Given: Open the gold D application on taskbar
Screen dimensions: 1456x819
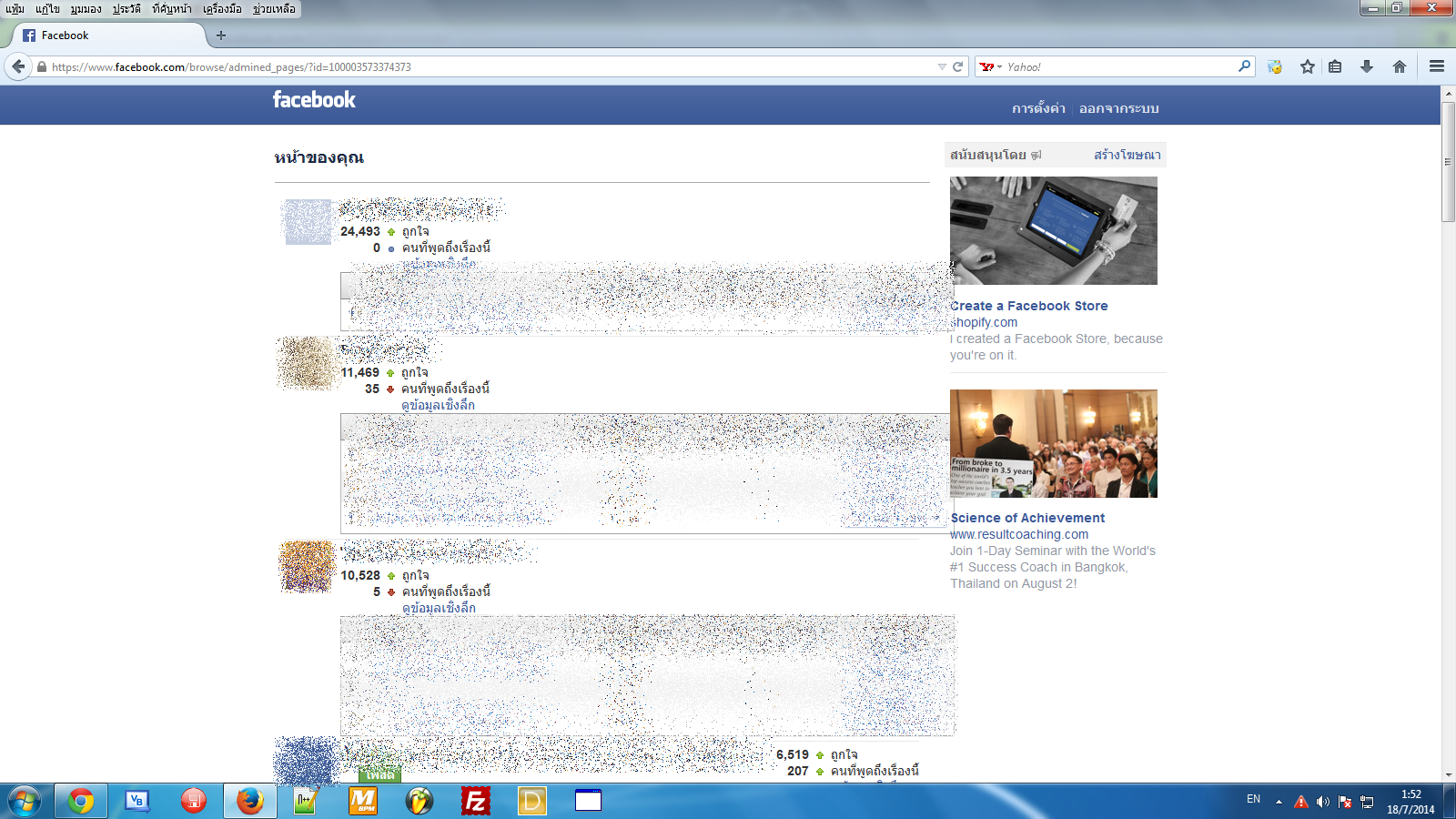Looking at the screenshot, I should point(532,802).
